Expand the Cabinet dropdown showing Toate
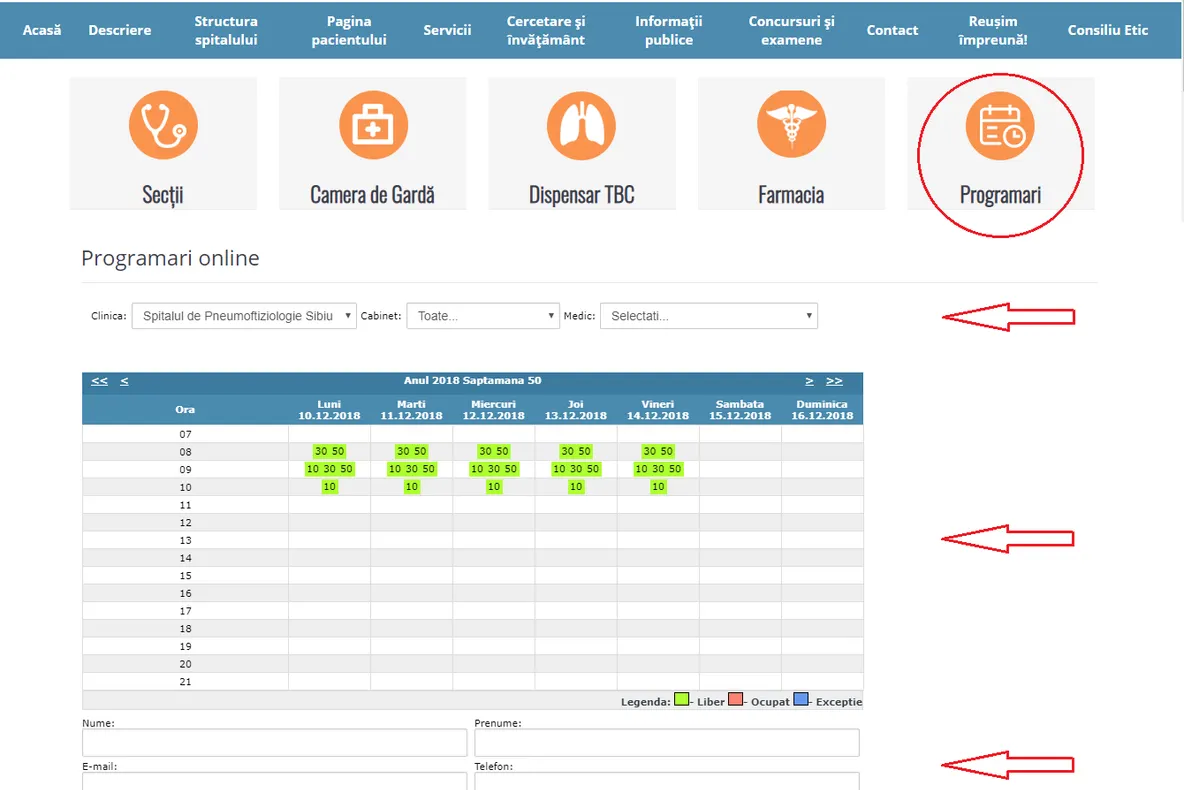The image size is (1184, 790). 483,316
